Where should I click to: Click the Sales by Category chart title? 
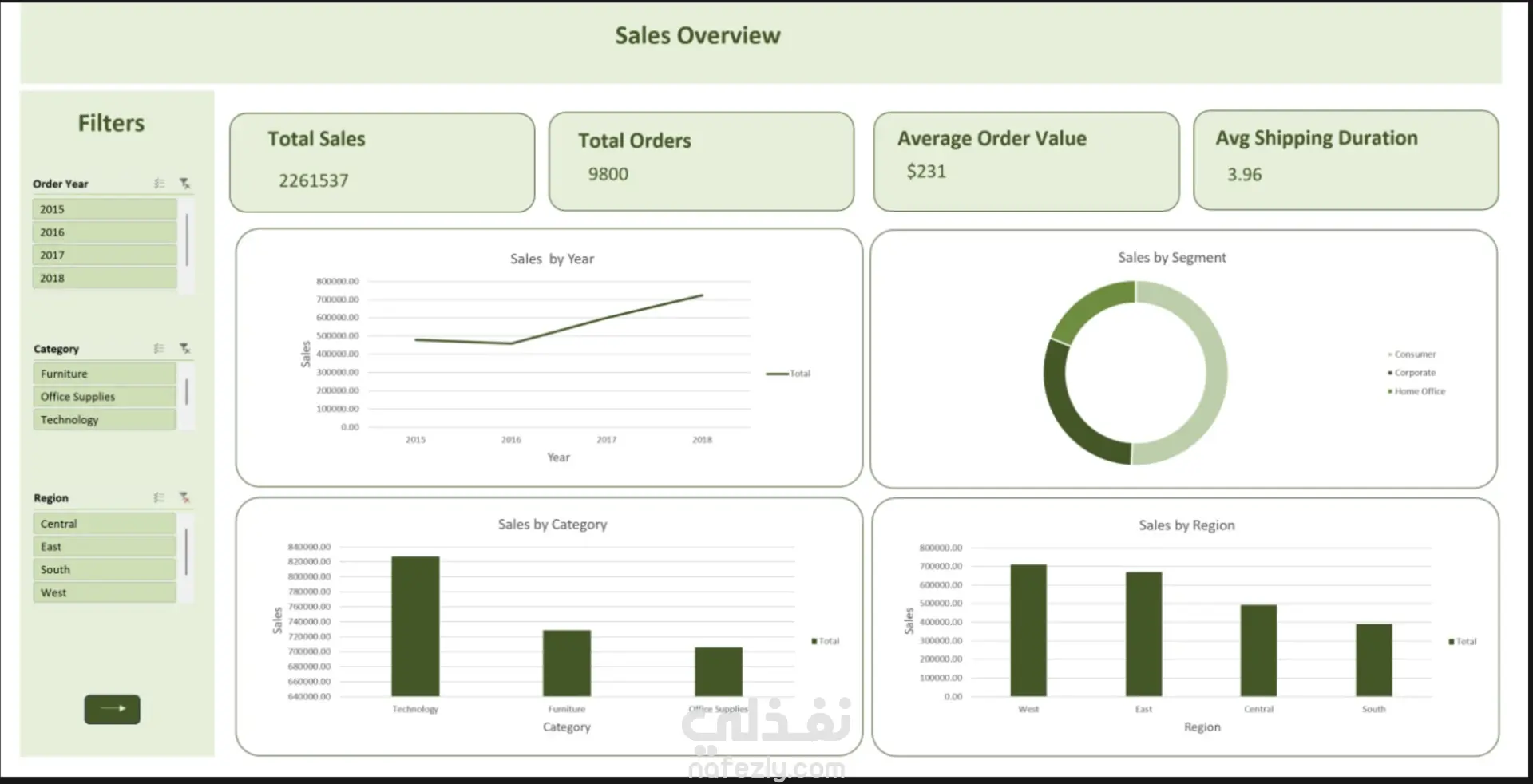coord(553,525)
